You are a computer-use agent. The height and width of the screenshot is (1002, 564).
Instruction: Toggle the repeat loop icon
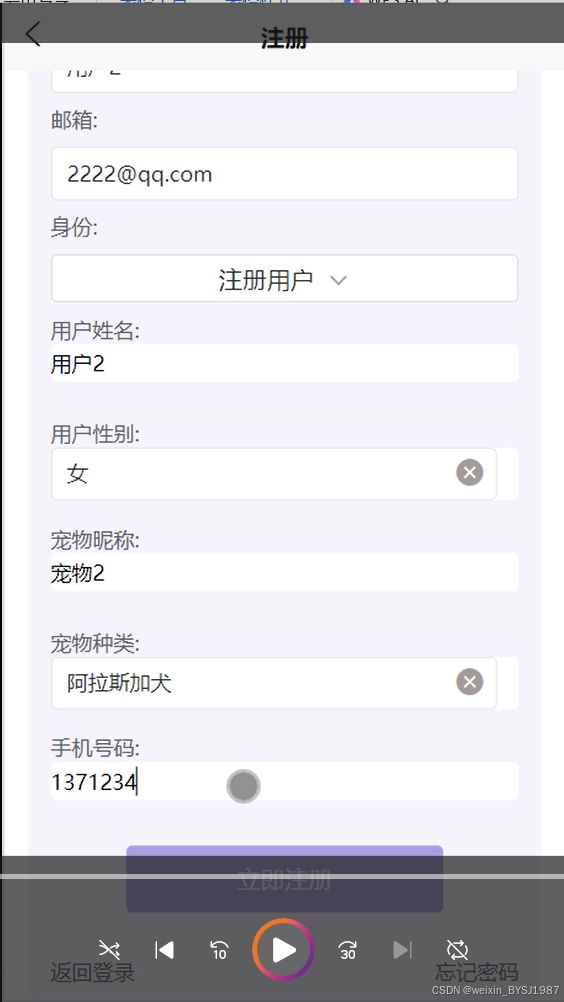[x=457, y=950]
